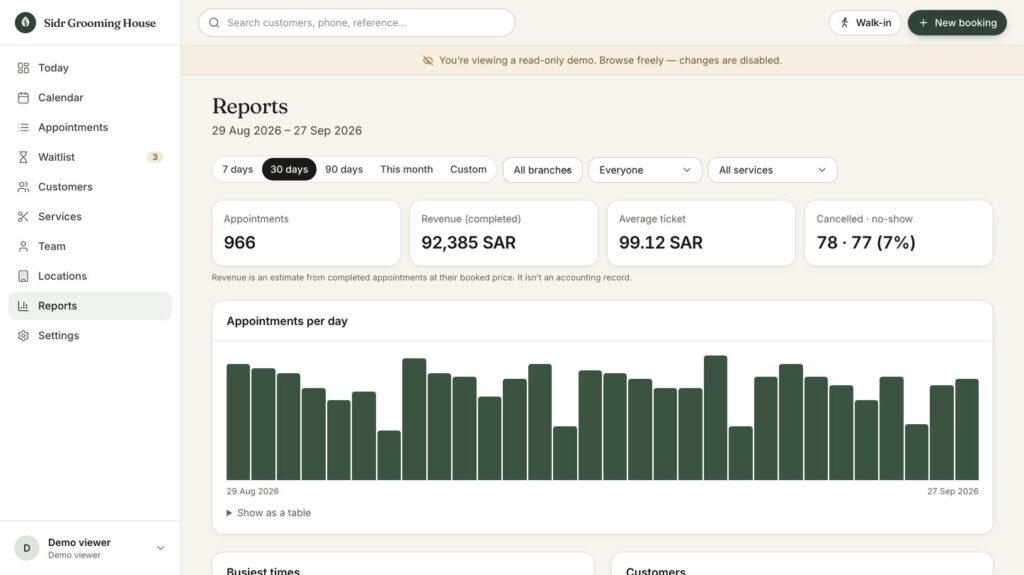Open Appointments from the sidebar
Image resolution: width=1024 pixels, height=575 pixels.
tap(90, 127)
